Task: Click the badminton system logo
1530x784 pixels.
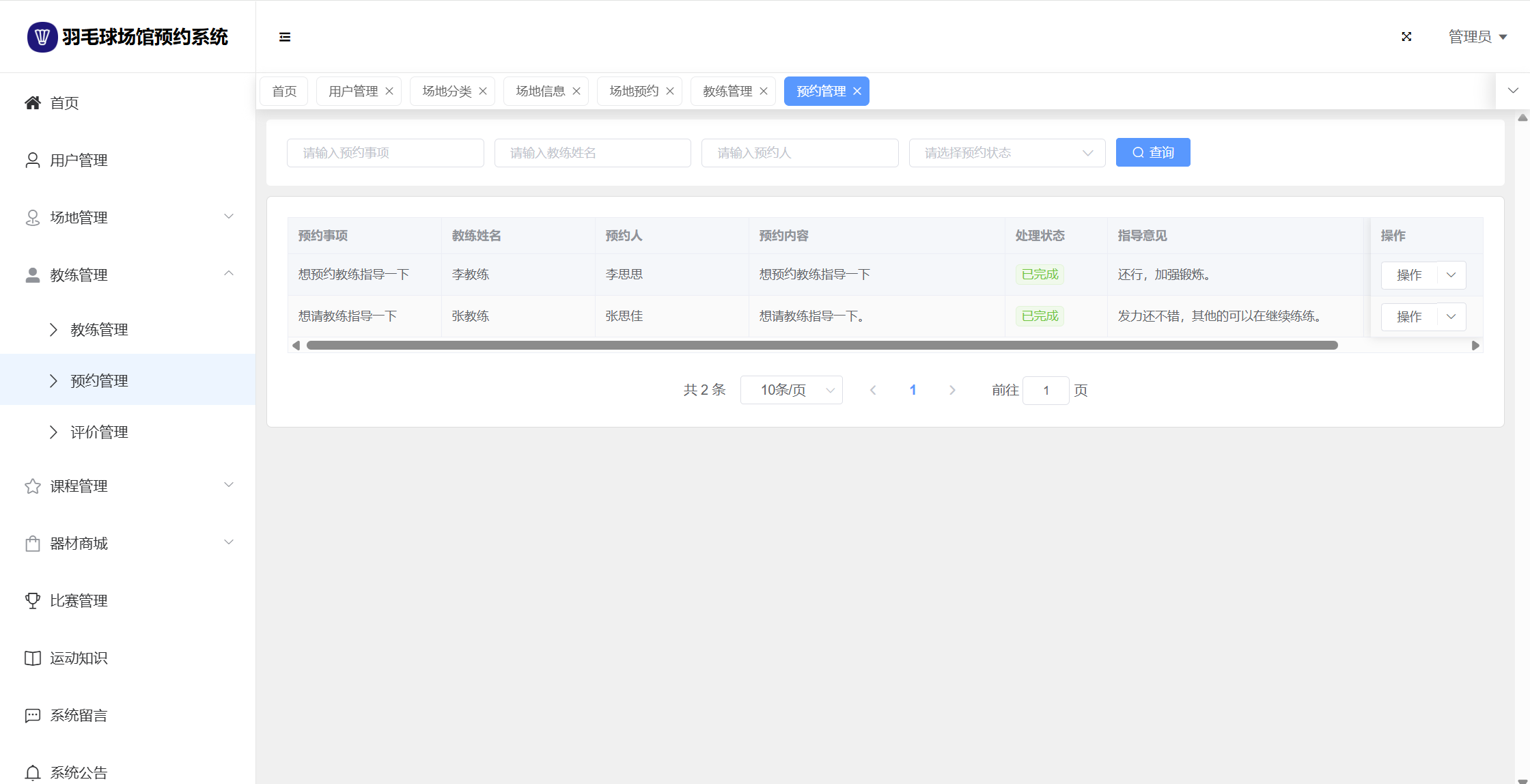Action: pos(42,37)
